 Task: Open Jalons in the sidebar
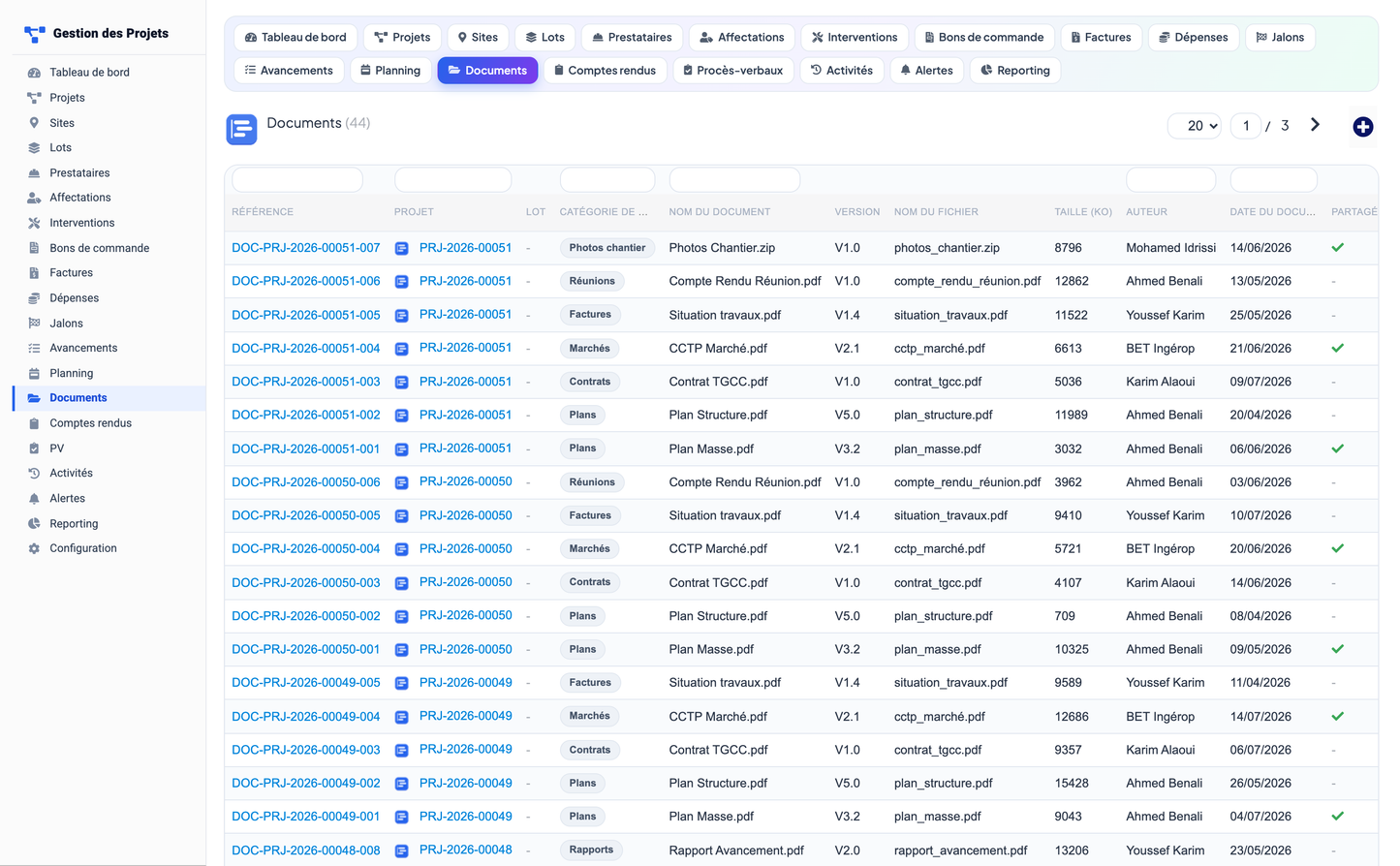pyautogui.click(x=66, y=324)
